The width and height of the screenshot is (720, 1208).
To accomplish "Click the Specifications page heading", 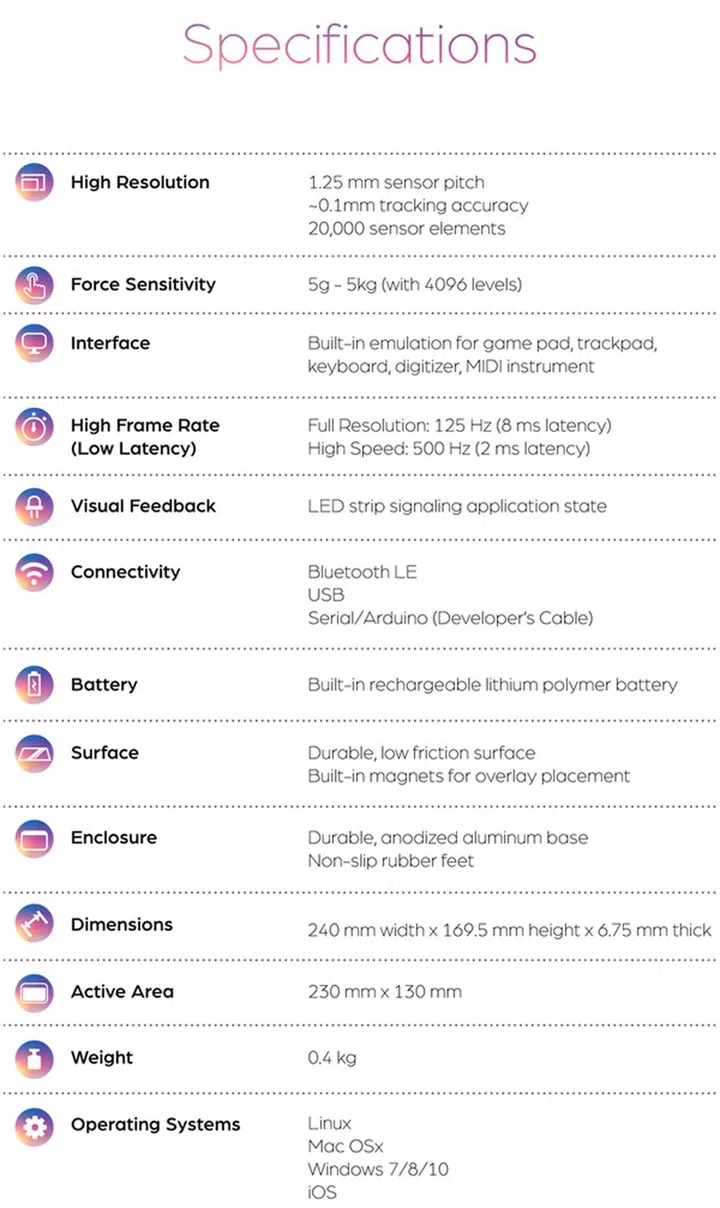I will pos(360,45).
